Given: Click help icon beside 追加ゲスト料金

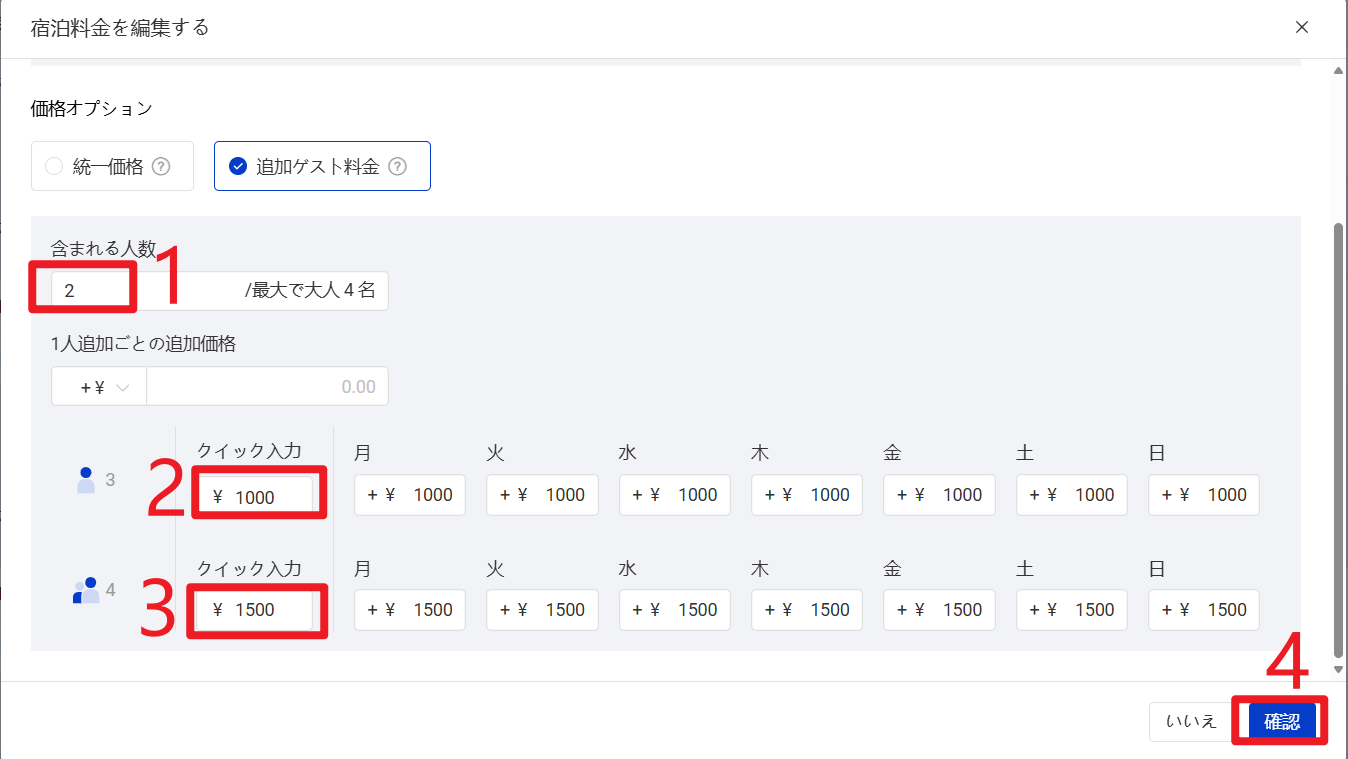Looking at the screenshot, I should 397,167.
